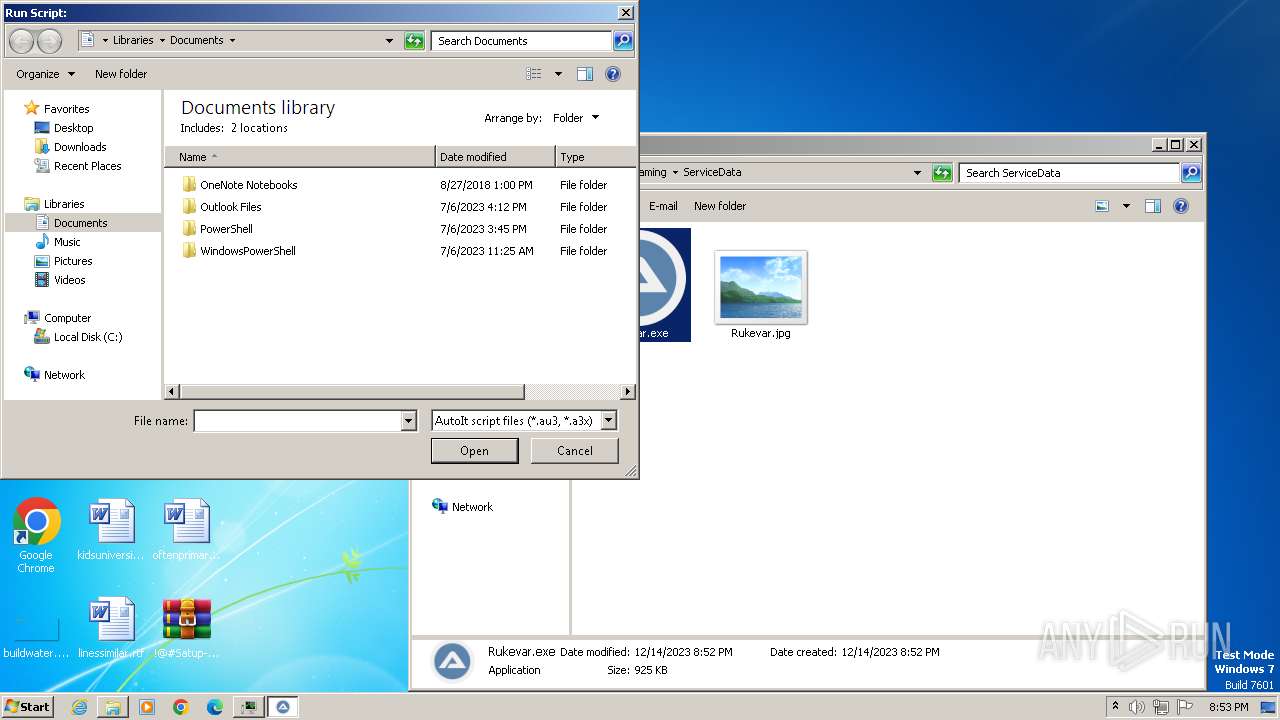Sort by the Name column header
The image size is (1280, 720).
[x=300, y=157]
